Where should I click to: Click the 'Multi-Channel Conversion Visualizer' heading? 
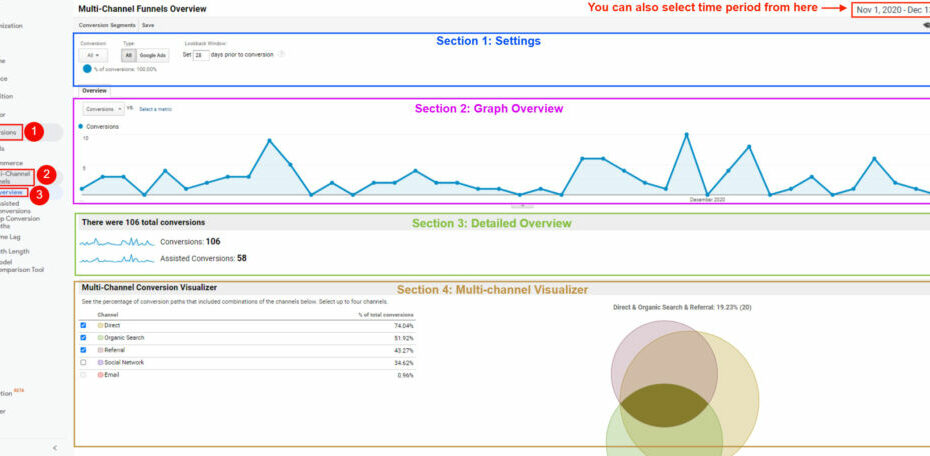(x=149, y=288)
